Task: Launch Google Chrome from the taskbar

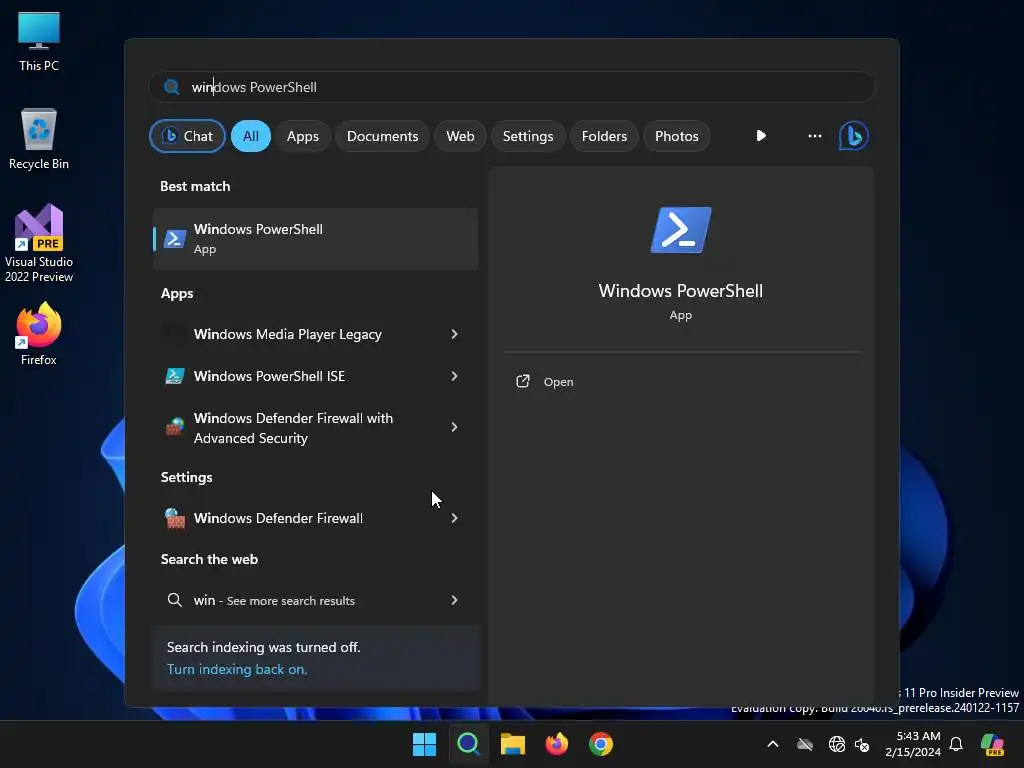Action: [x=601, y=744]
